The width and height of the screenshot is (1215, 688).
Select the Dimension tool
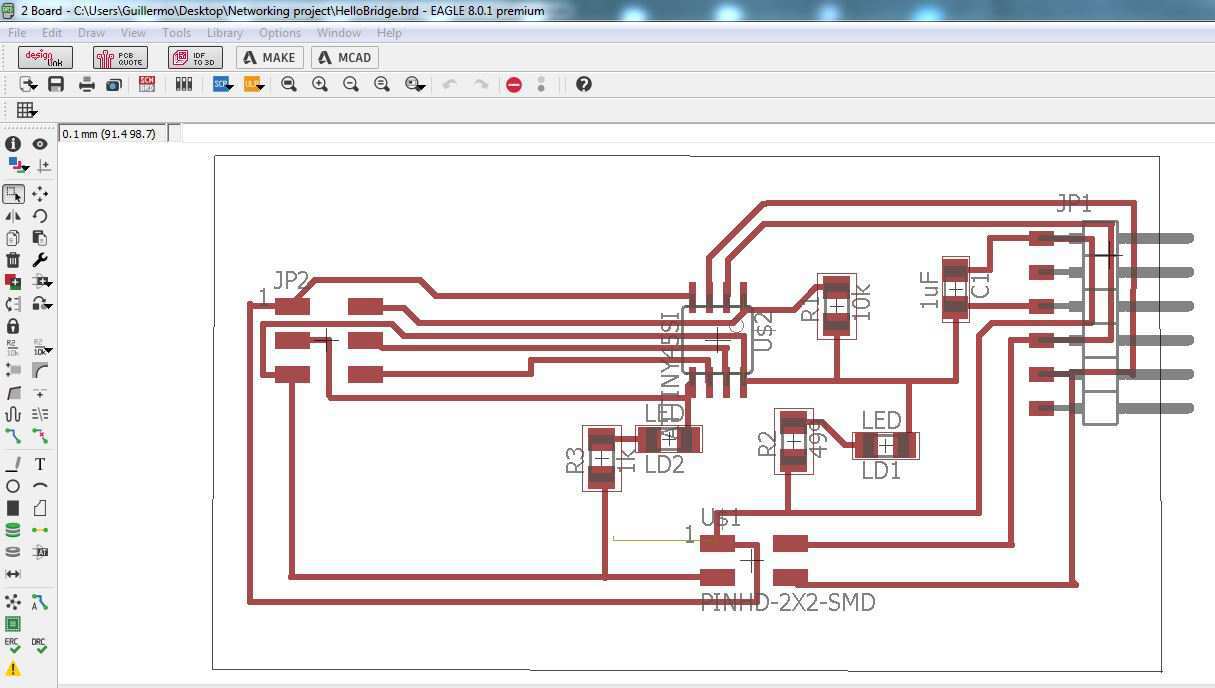(x=13, y=574)
